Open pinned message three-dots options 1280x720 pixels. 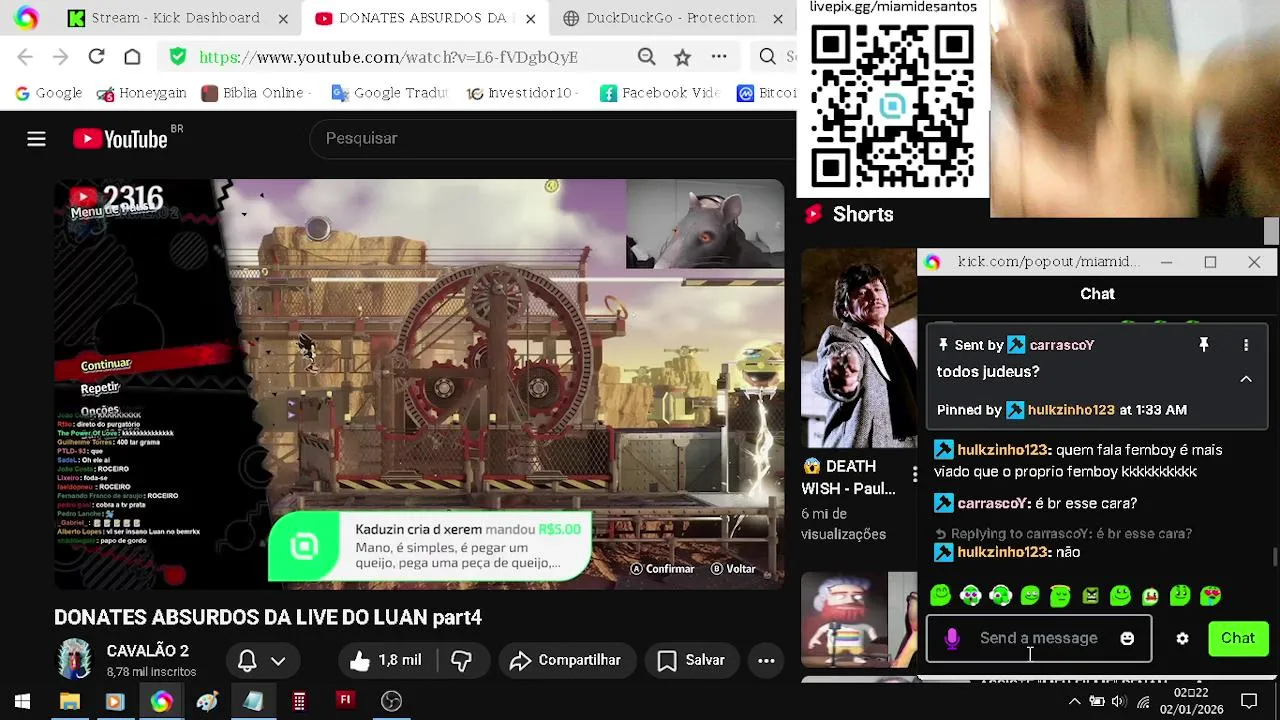click(x=1246, y=345)
